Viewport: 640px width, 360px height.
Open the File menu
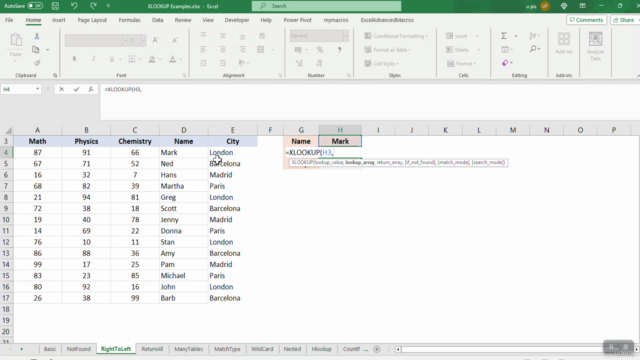[x=9, y=20]
